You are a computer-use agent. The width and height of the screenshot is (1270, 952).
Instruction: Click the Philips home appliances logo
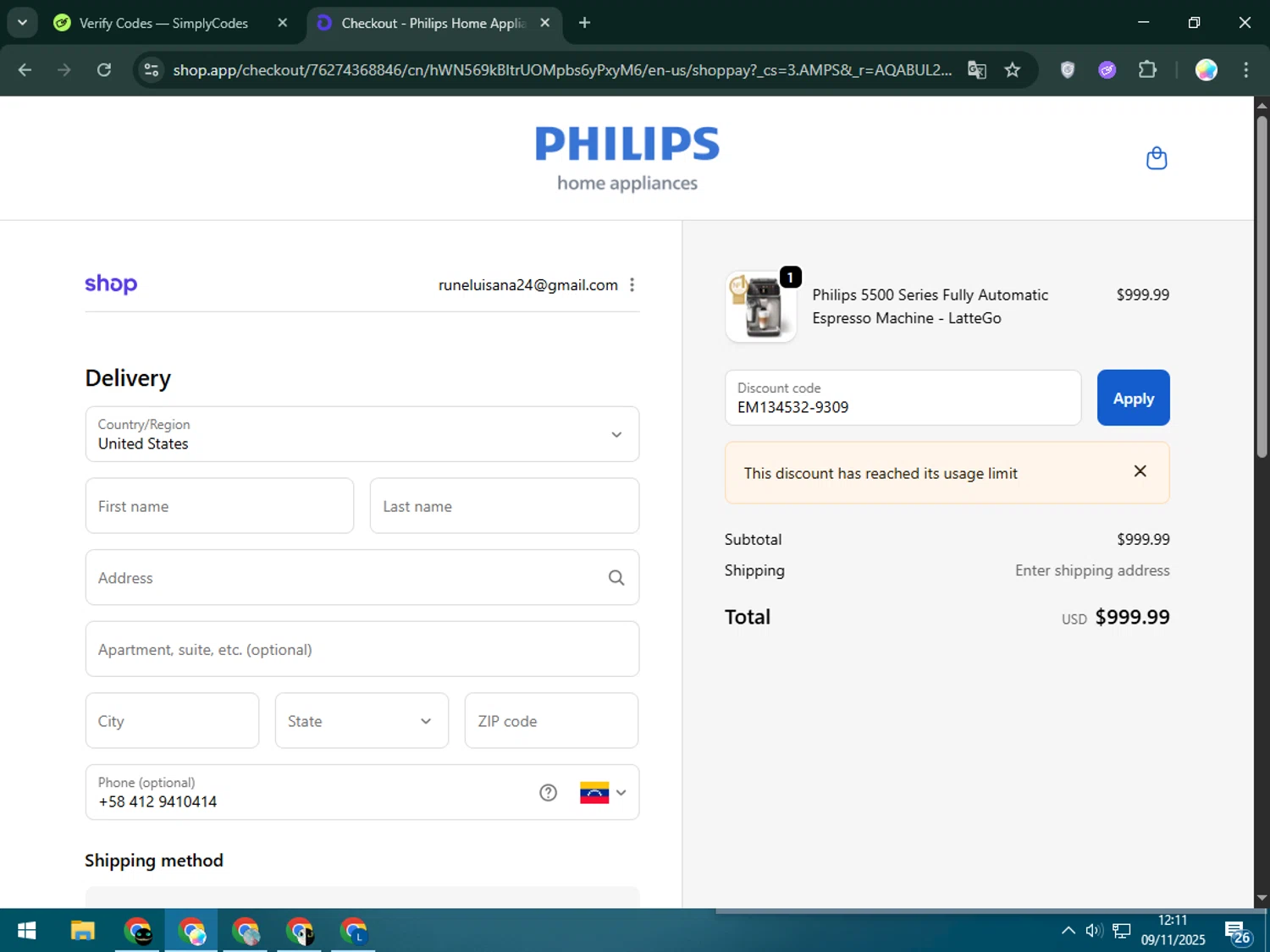627,159
